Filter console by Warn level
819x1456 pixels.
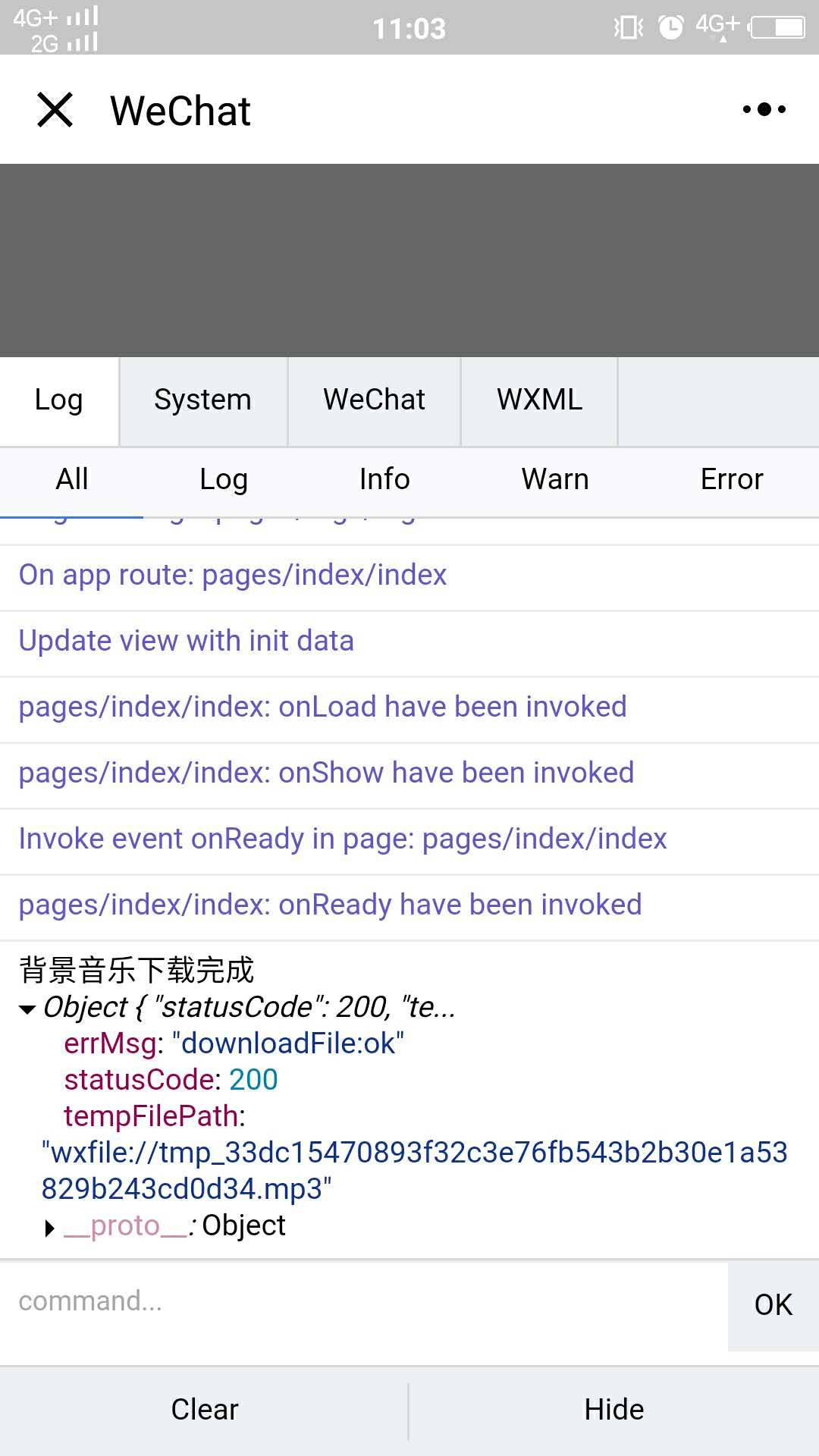coord(555,480)
